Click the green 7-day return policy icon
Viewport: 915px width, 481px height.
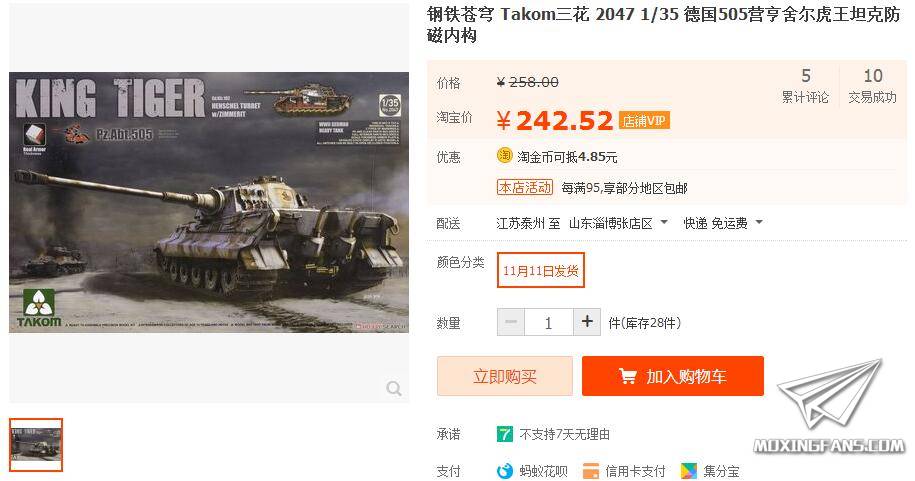tap(504, 434)
